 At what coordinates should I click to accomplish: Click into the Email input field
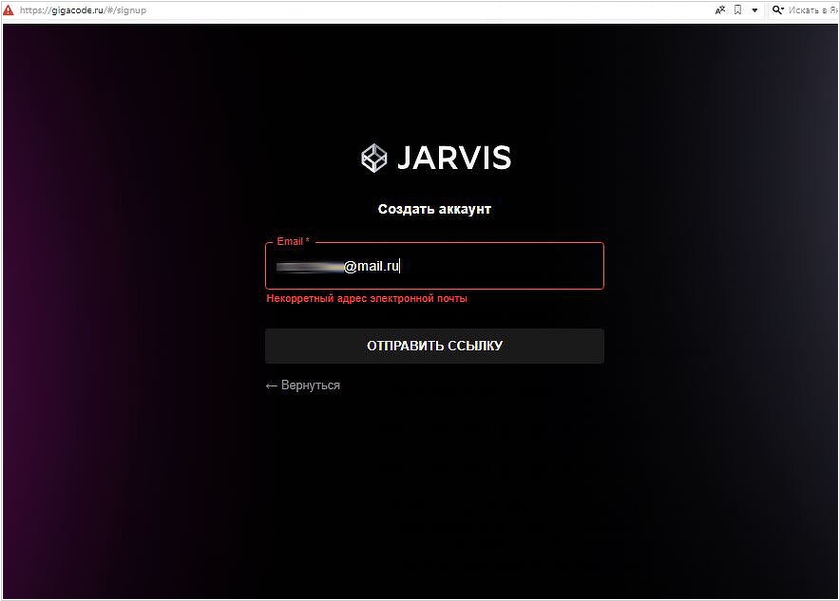point(434,266)
